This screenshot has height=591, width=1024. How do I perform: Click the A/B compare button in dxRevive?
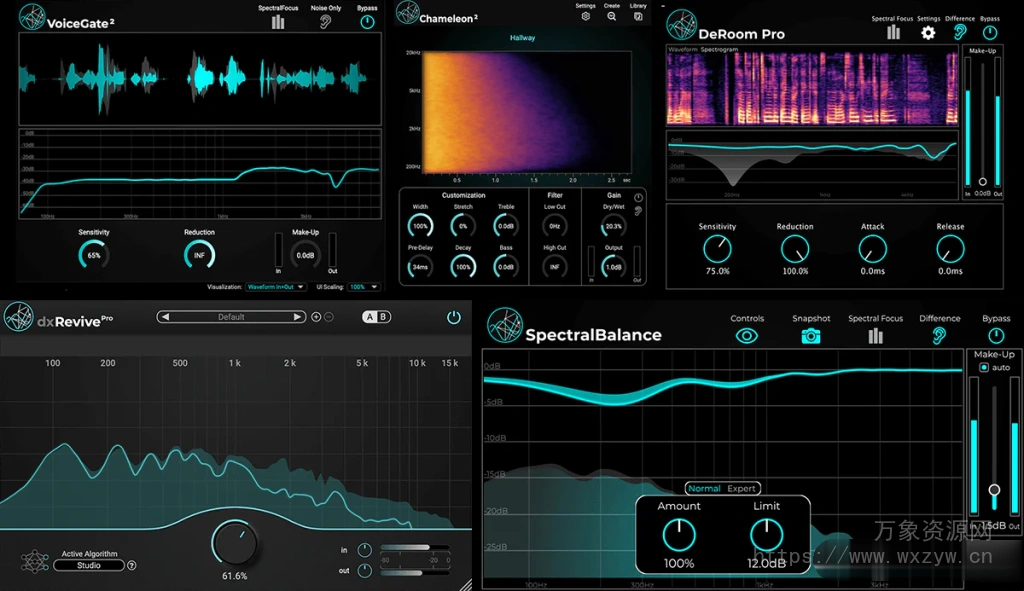(376, 317)
